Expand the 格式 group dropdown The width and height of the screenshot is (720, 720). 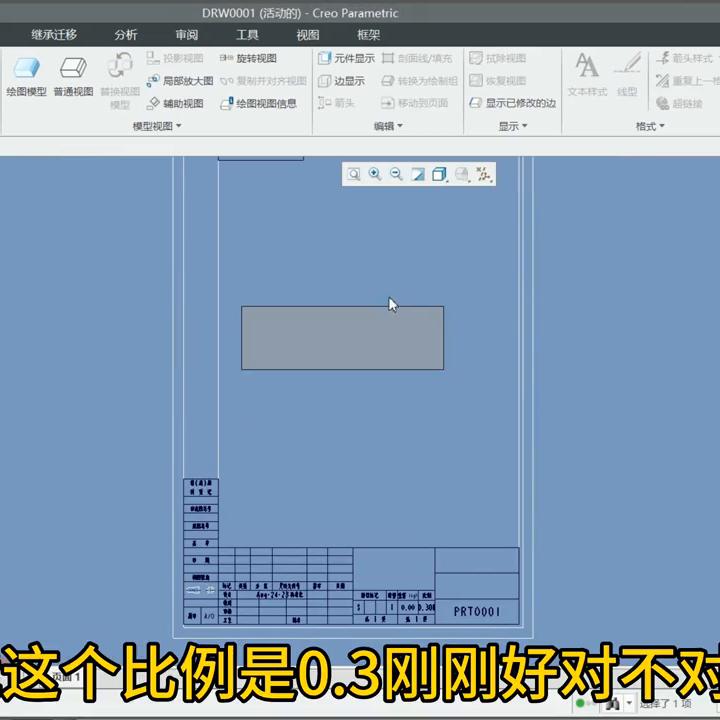coord(650,126)
